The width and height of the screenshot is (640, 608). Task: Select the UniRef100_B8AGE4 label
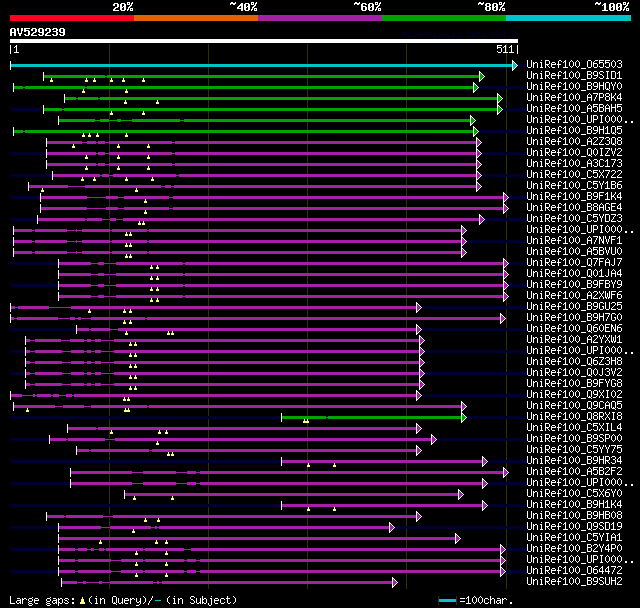click(x=574, y=208)
